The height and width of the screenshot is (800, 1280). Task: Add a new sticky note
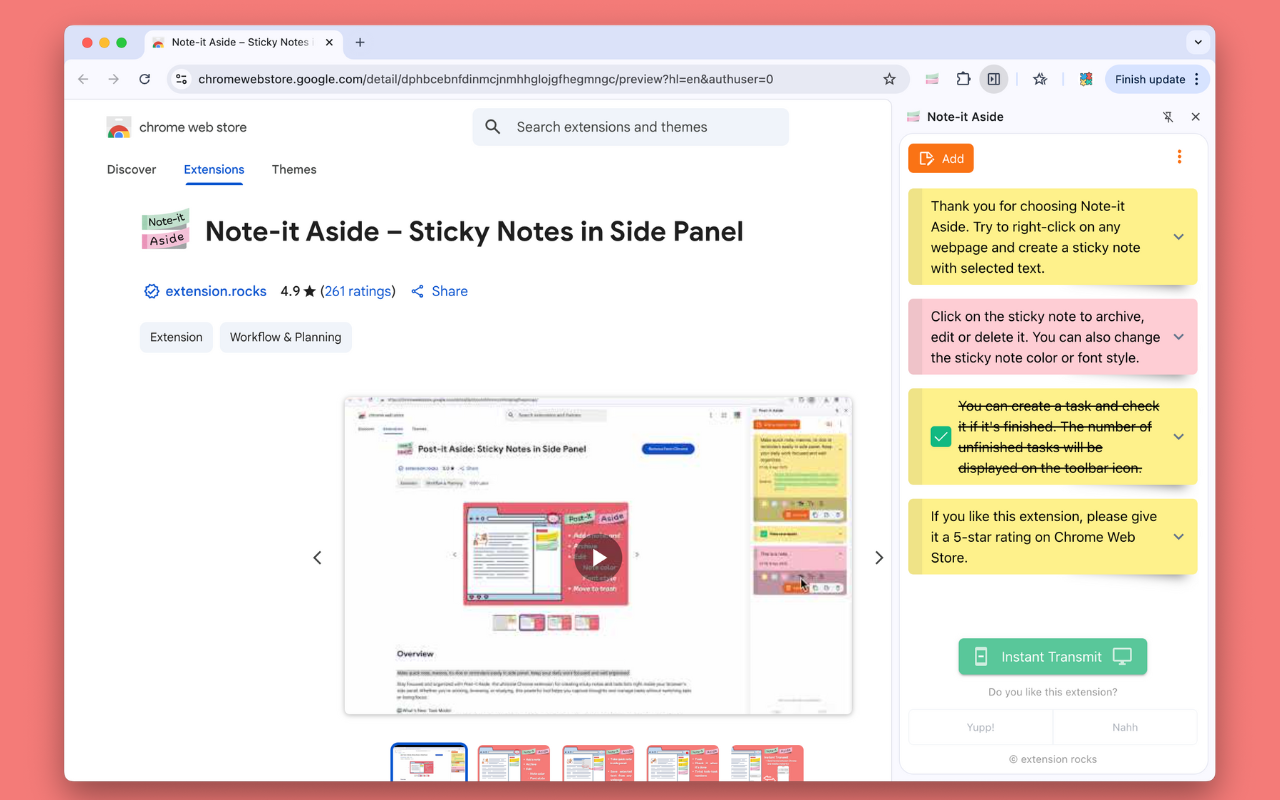point(941,158)
